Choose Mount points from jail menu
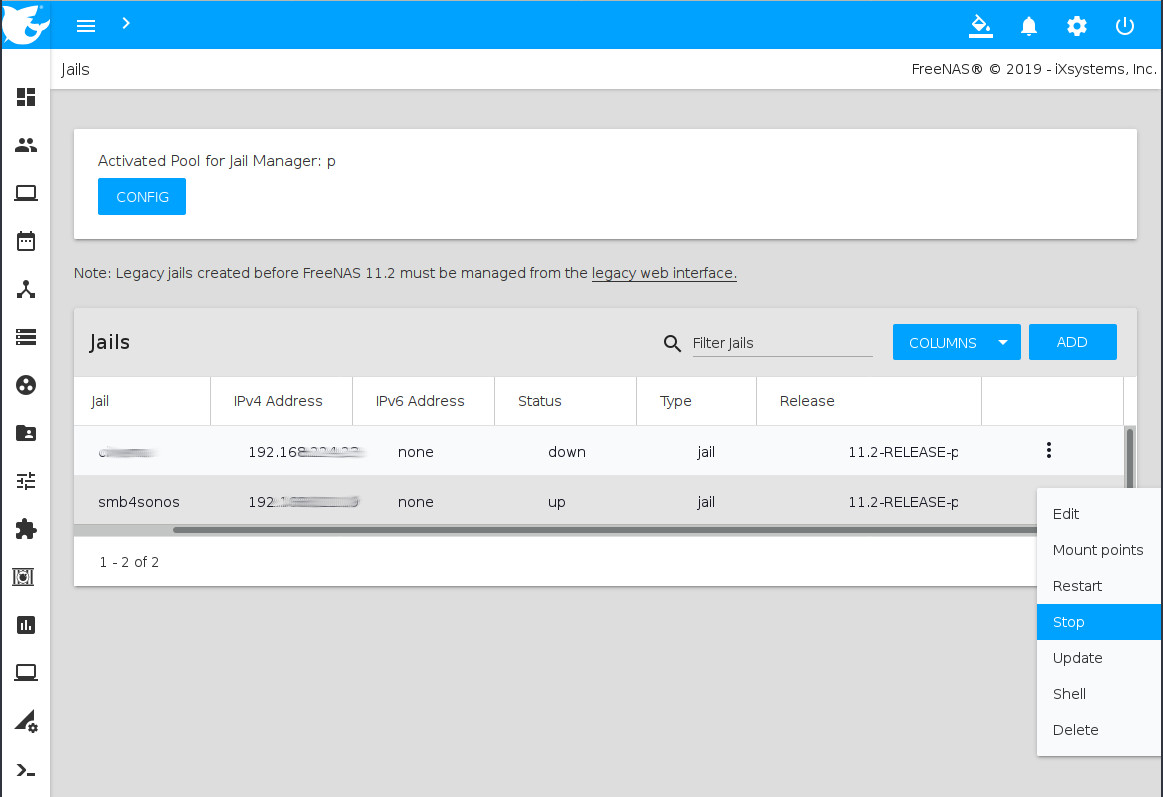Screen dimensions: 1163x797 pos(1097,550)
